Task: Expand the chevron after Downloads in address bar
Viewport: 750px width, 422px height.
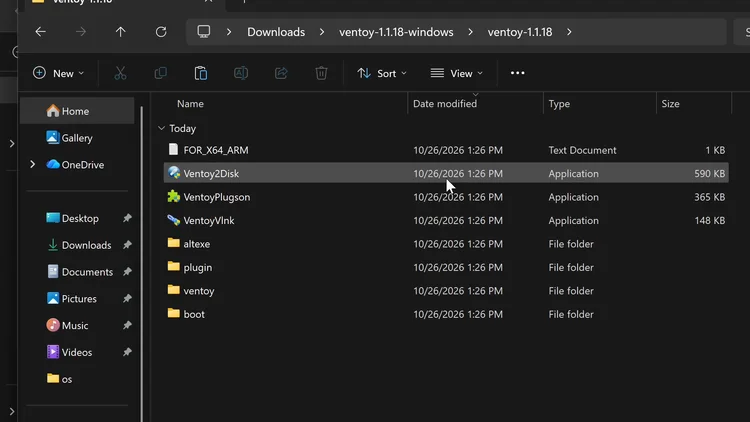Action: pyautogui.click(x=322, y=32)
